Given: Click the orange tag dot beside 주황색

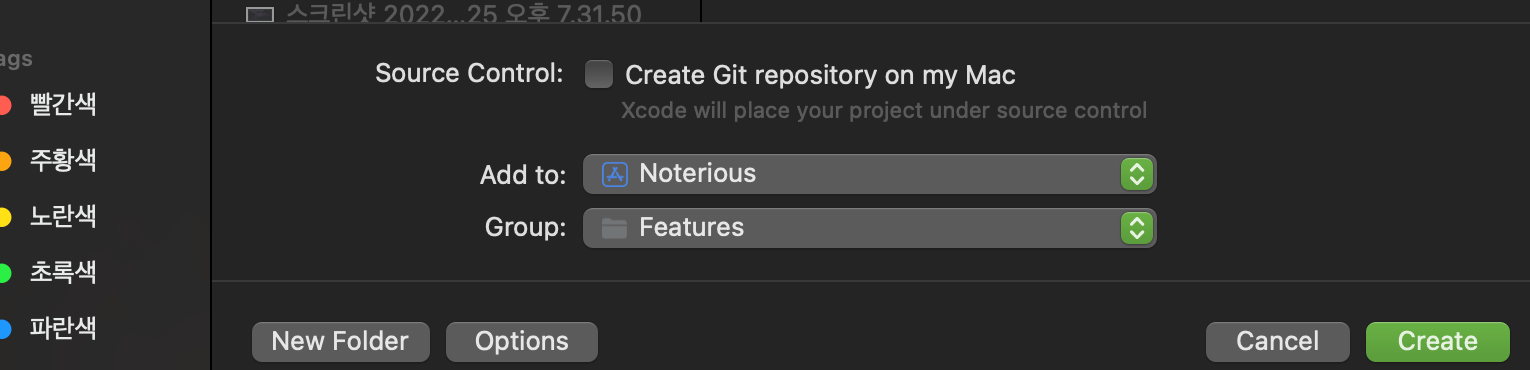Looking at the screenshot, I should coord(4,160).
